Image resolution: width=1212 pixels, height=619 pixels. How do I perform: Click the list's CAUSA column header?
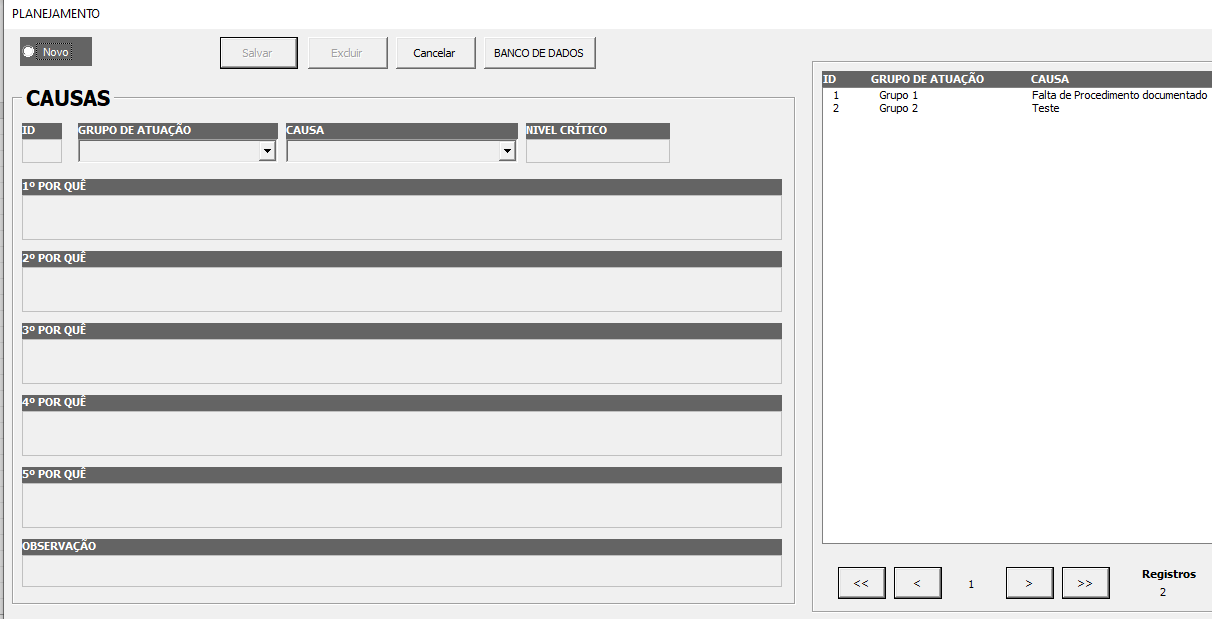tap(1050, 79)
